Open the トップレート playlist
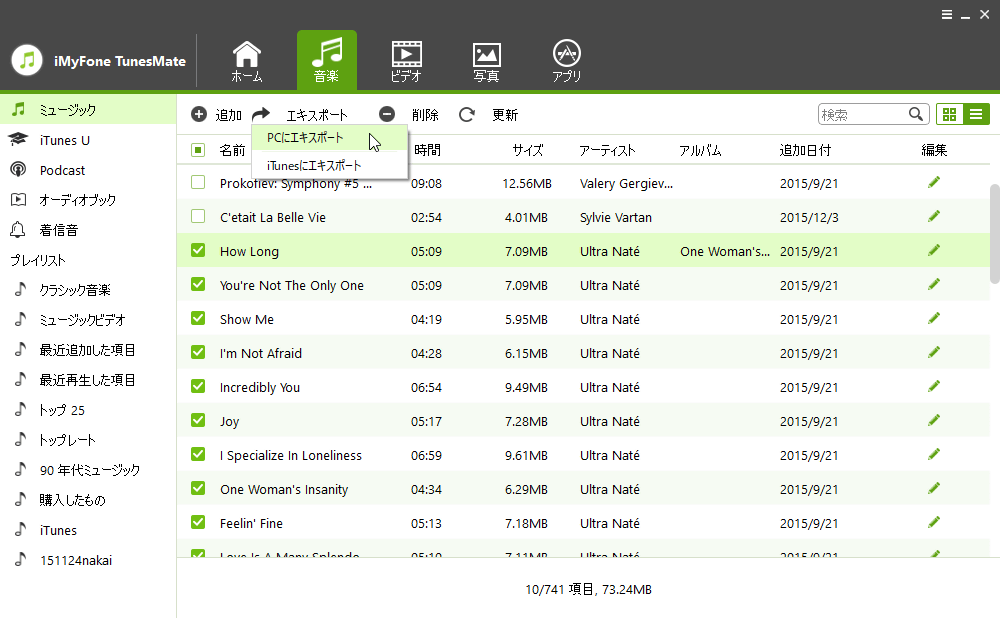 88,440
